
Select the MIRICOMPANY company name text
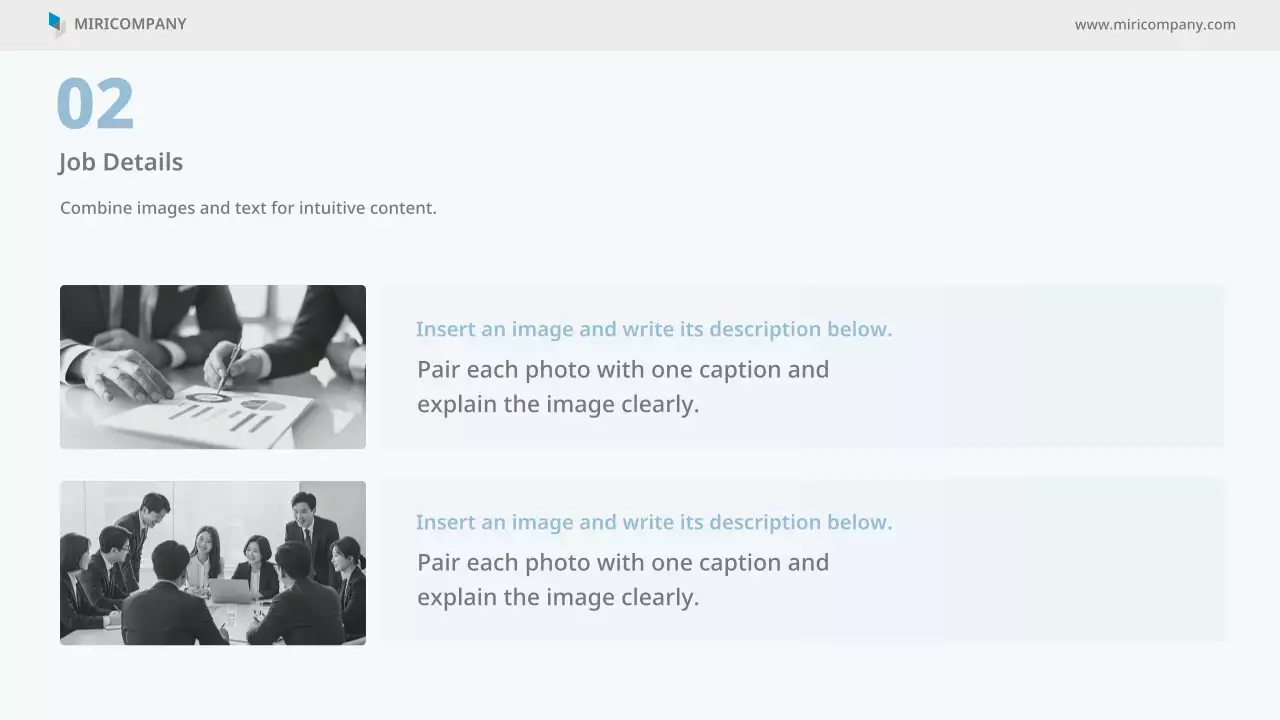click(x=130, y=24)
